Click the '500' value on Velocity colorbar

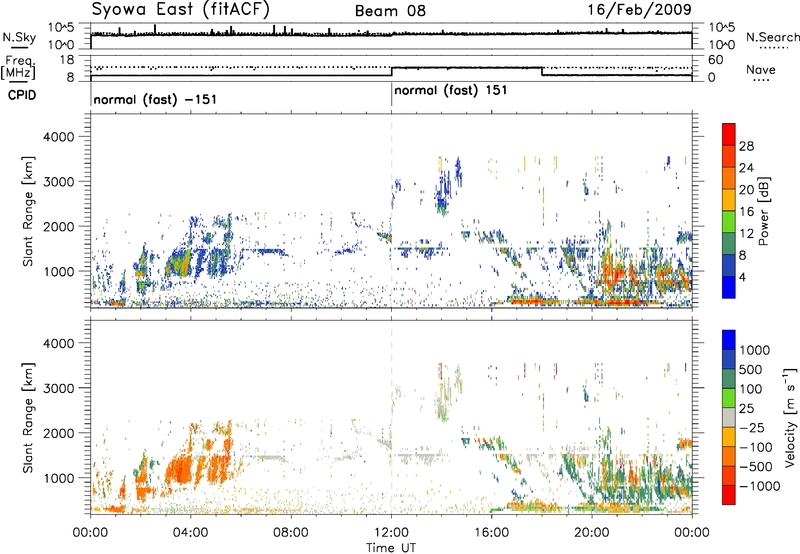[x=751, y=369]
